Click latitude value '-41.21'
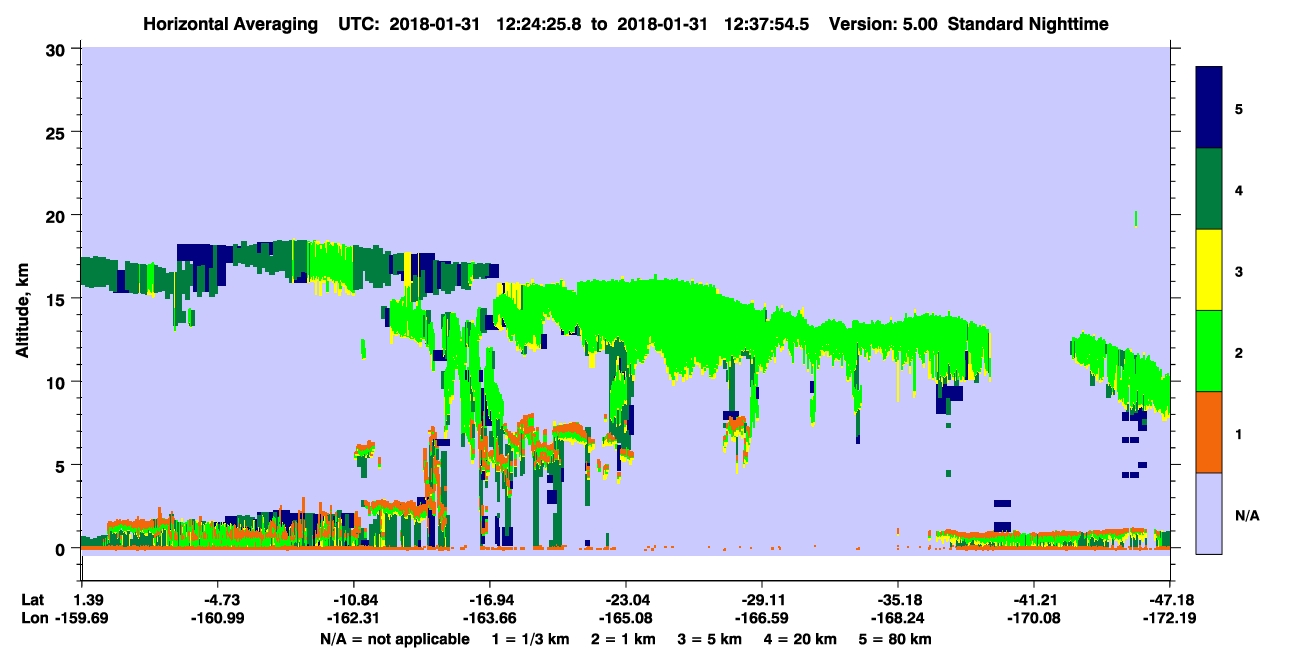This screenshot has width=1300, height=667. click(x=1034, y=600)
